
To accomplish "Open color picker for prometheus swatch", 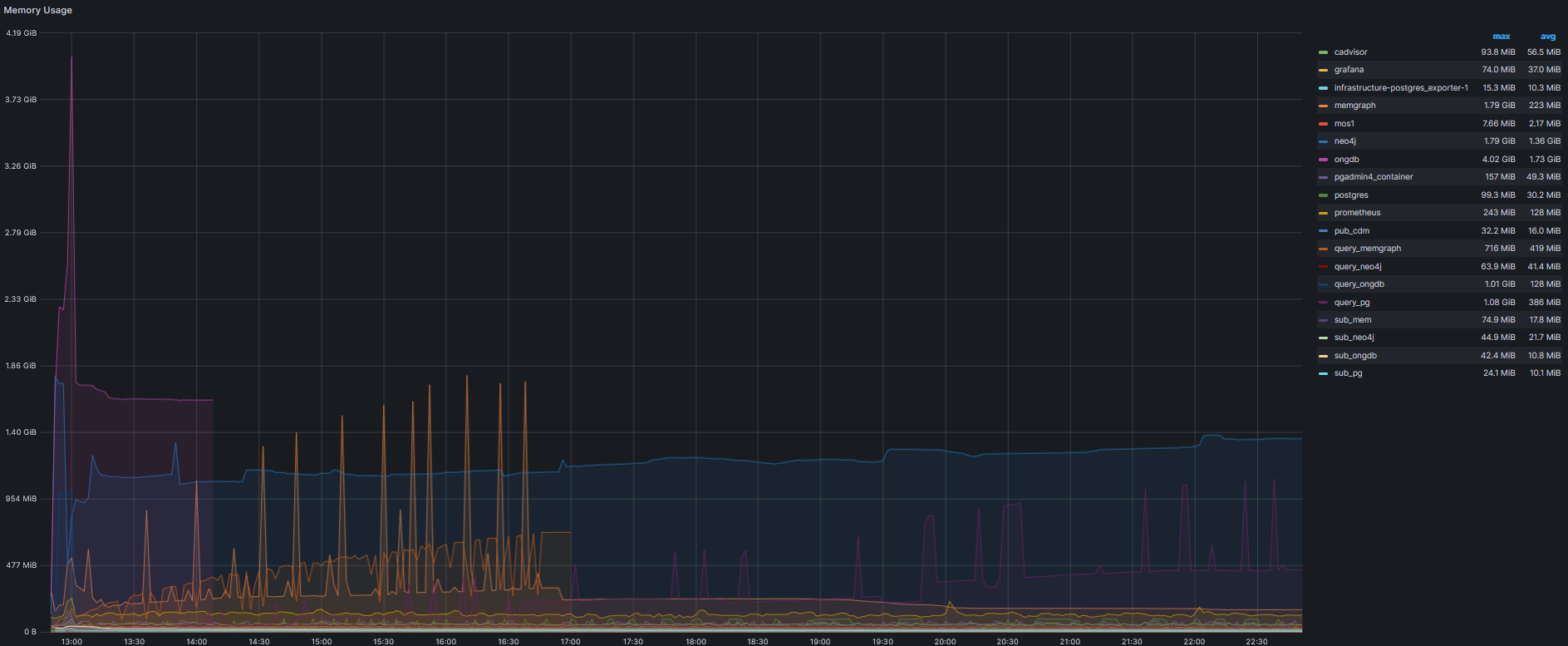I will [x=1323, y=214].
